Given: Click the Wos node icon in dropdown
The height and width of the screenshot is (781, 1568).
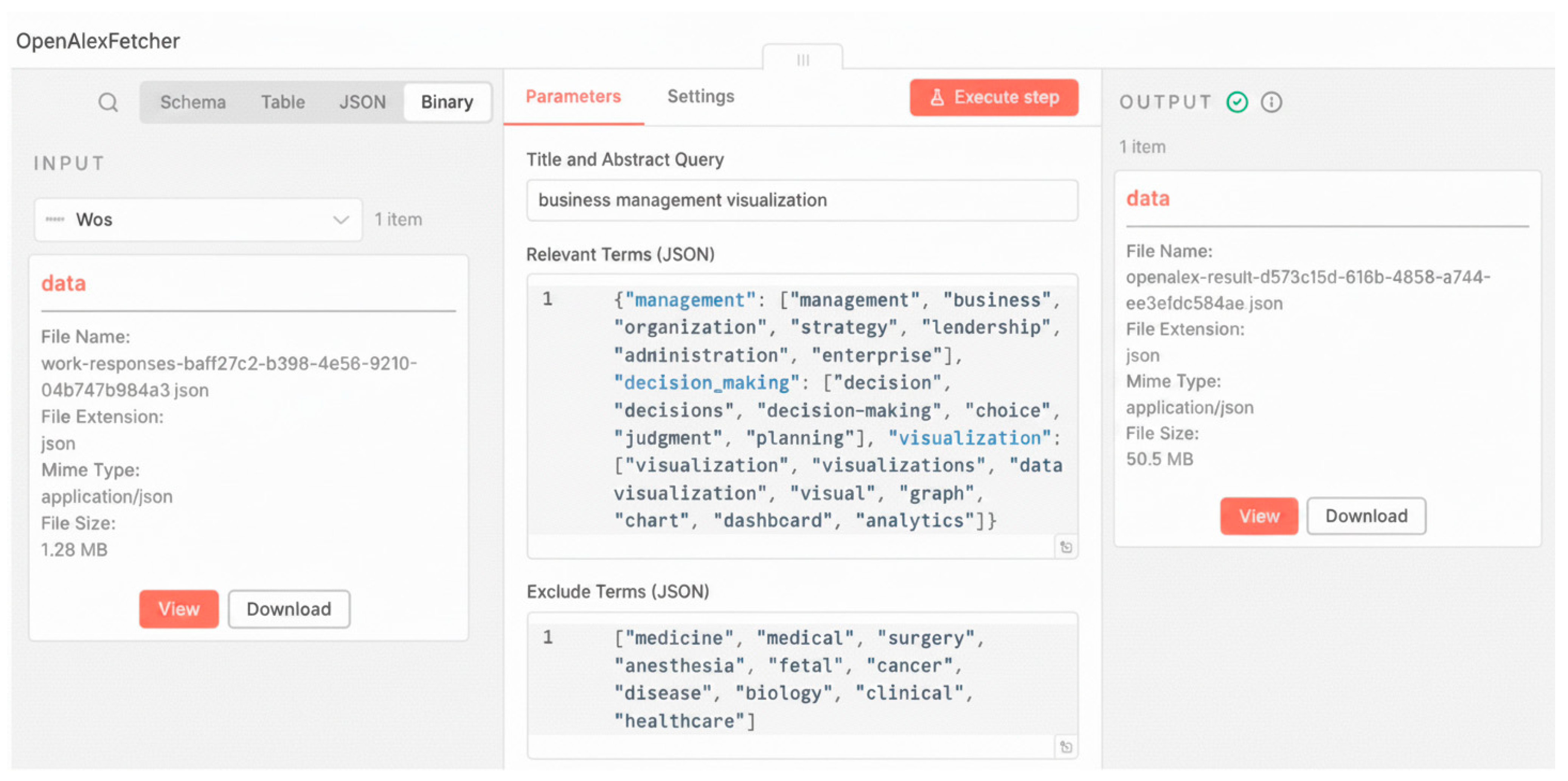Looking at the screenshot, I should (x=55, y=220).
